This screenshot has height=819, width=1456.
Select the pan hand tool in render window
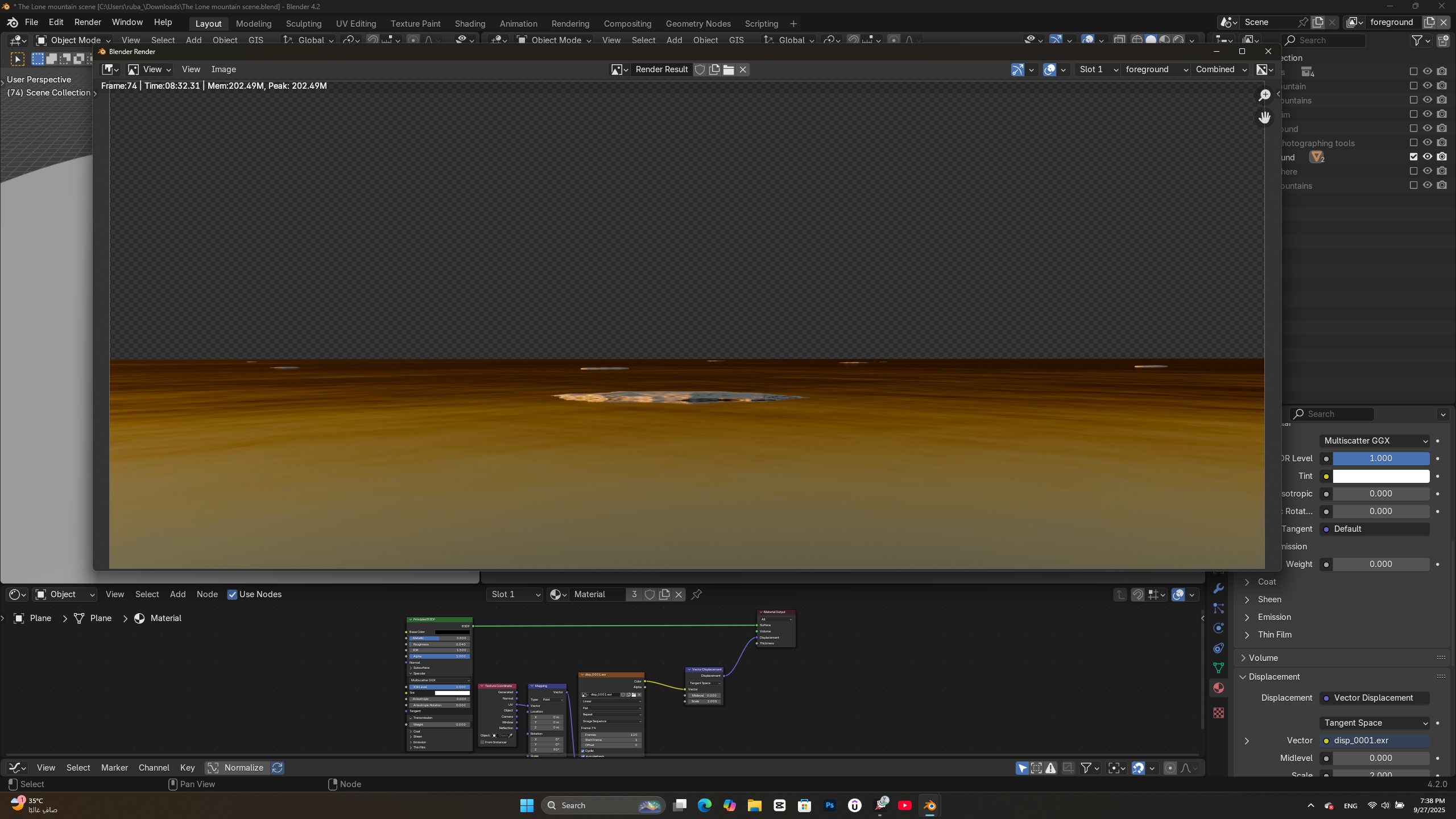[x=1264, y=117]
